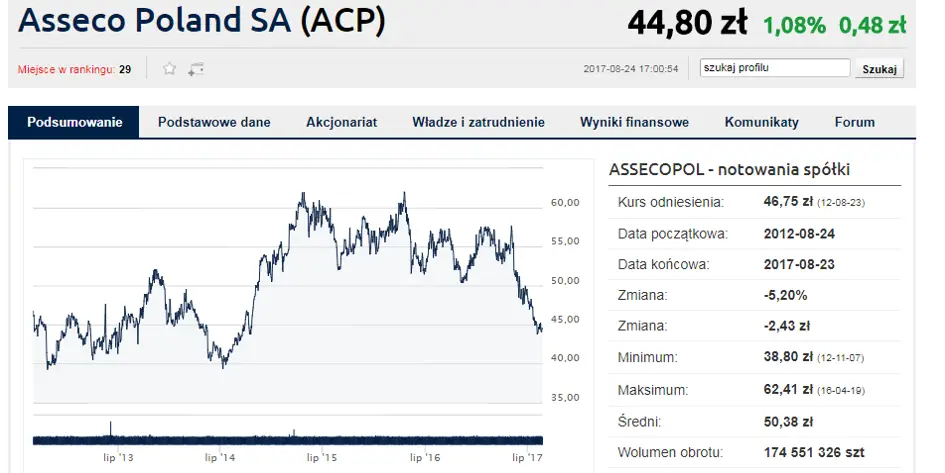Click the volume bars below the chart
945x473 pixels.
click(x=288, y=438)
